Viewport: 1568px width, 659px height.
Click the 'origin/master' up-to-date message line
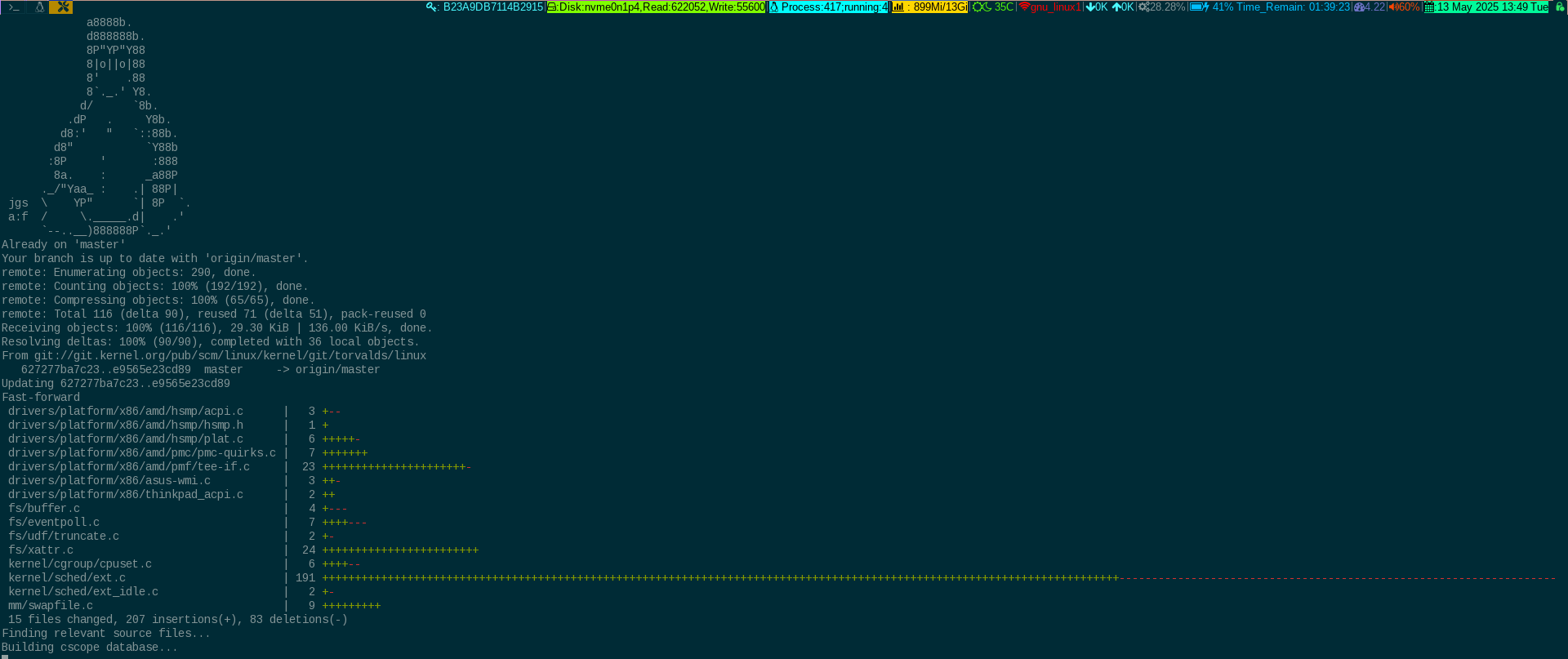click(x=155, y=258)
